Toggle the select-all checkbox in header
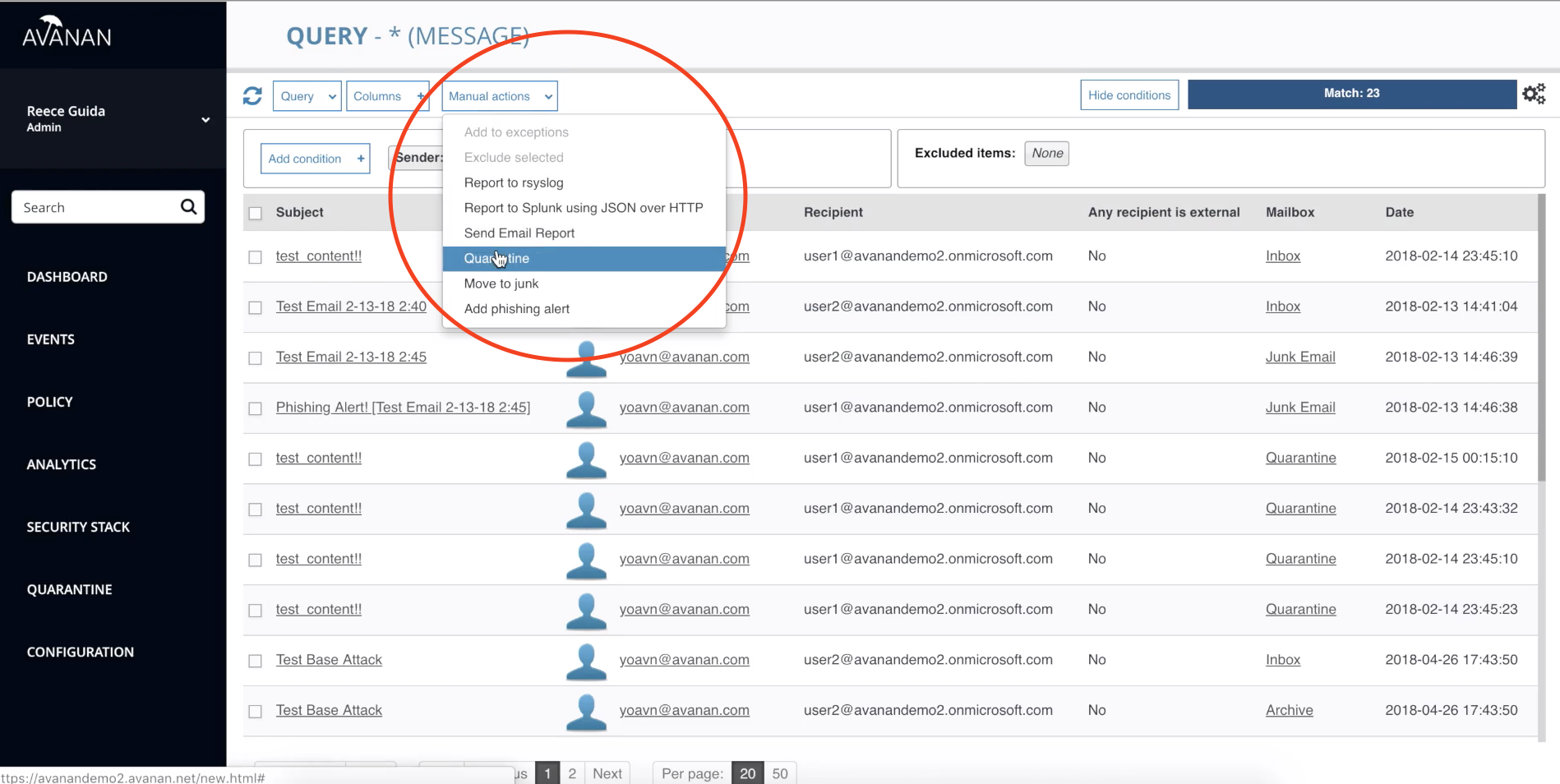This screenshot has height=784, width=1560. point(256,214)
